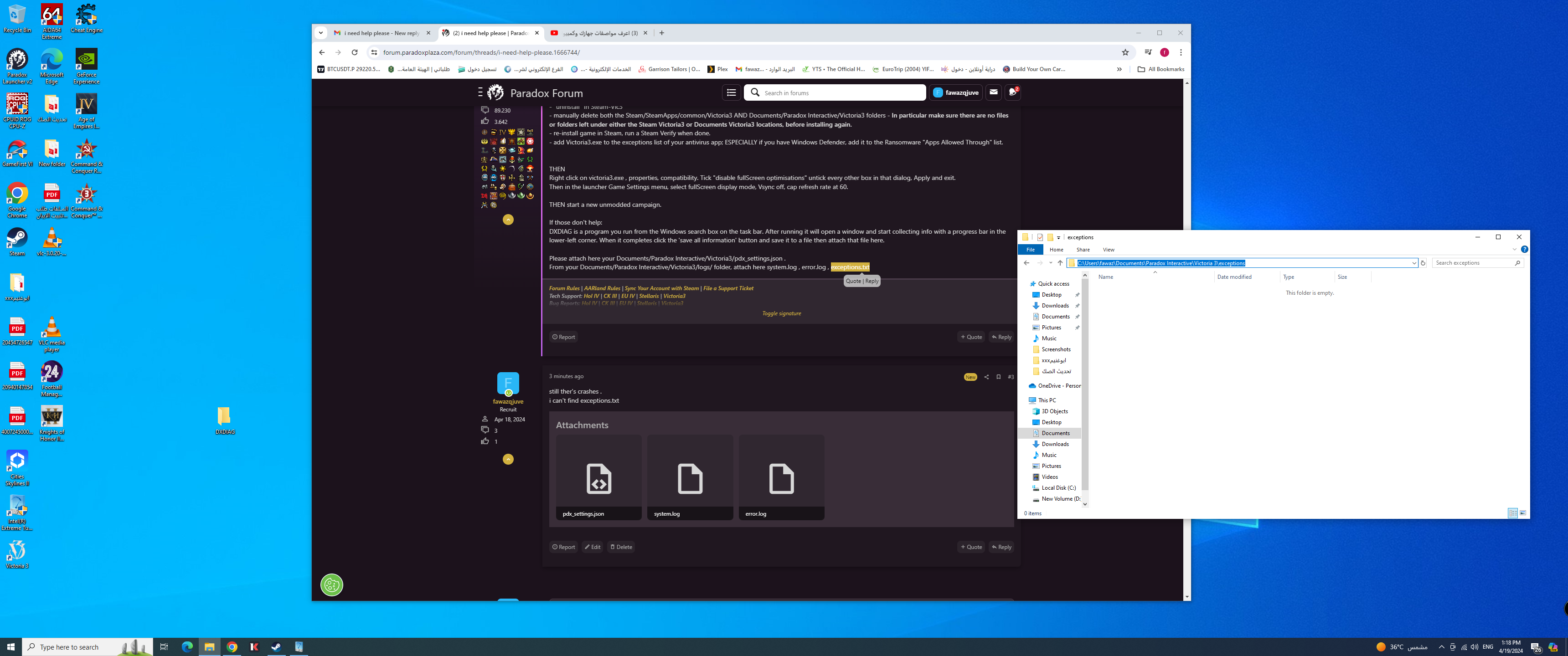This screenshot has height=656, width=1568.
Task: Click Explorer properties quick-access icon
Action: 1040,237
